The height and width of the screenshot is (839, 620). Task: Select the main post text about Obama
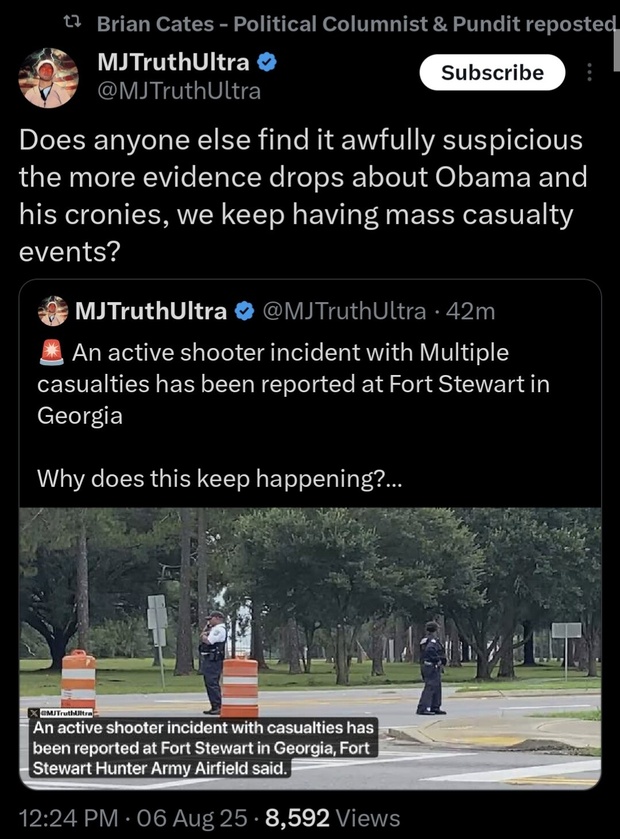click(x=300, y=195)
